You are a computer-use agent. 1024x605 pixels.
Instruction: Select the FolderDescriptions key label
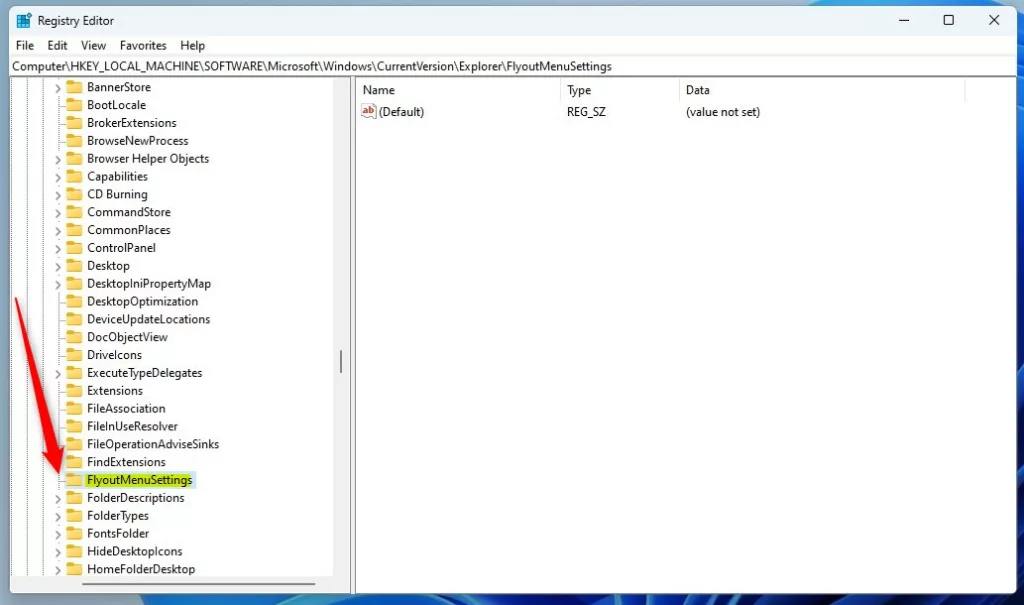(x=136, y=498)
